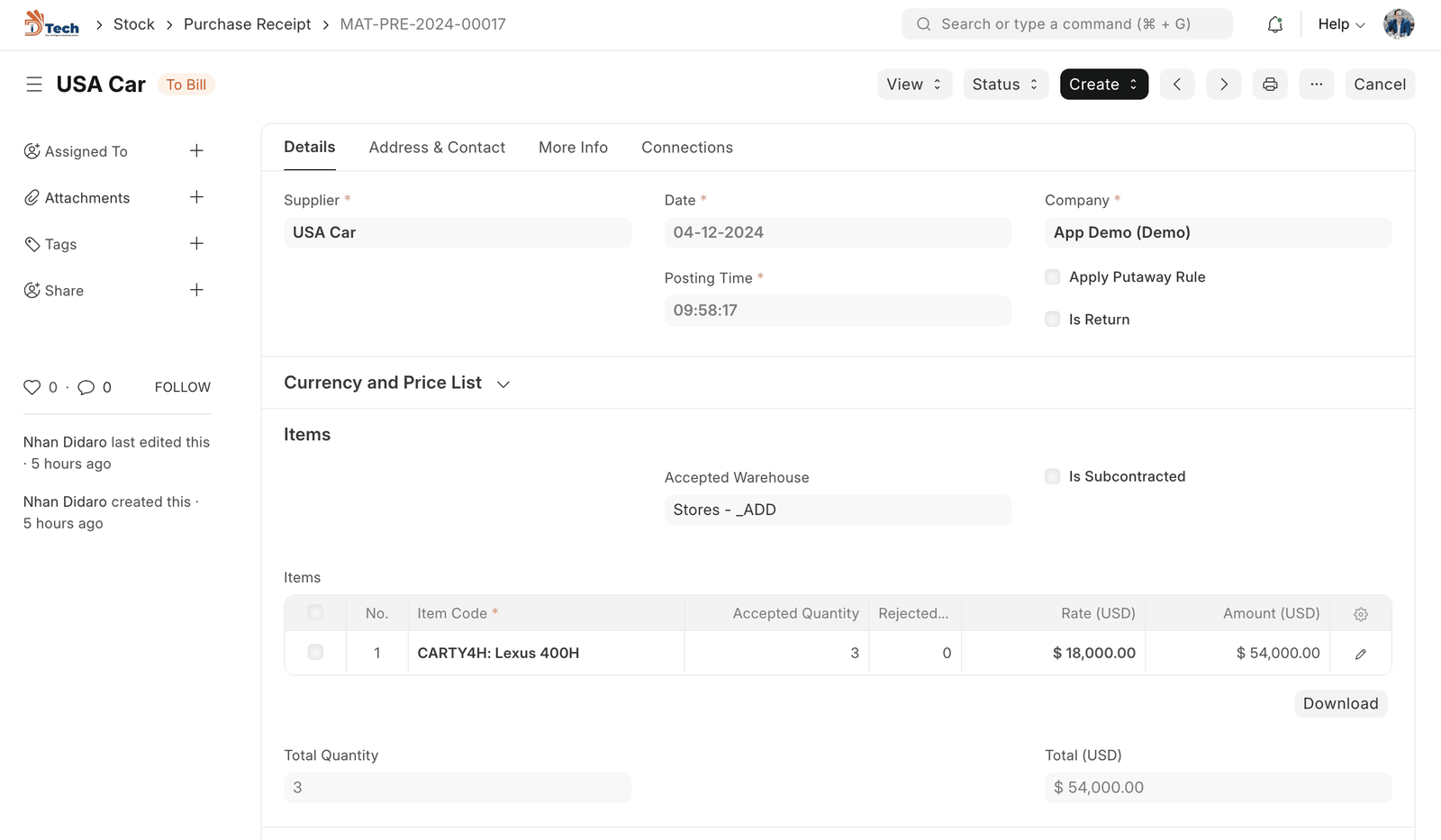Switch to Address & Contact tab

coord(437,148)
